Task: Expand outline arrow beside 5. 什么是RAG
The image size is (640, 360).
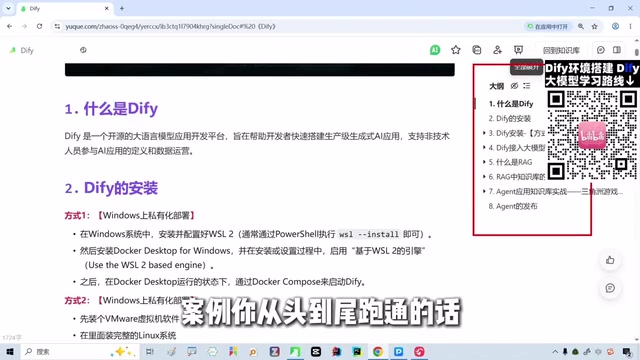Action: (484, 162)
